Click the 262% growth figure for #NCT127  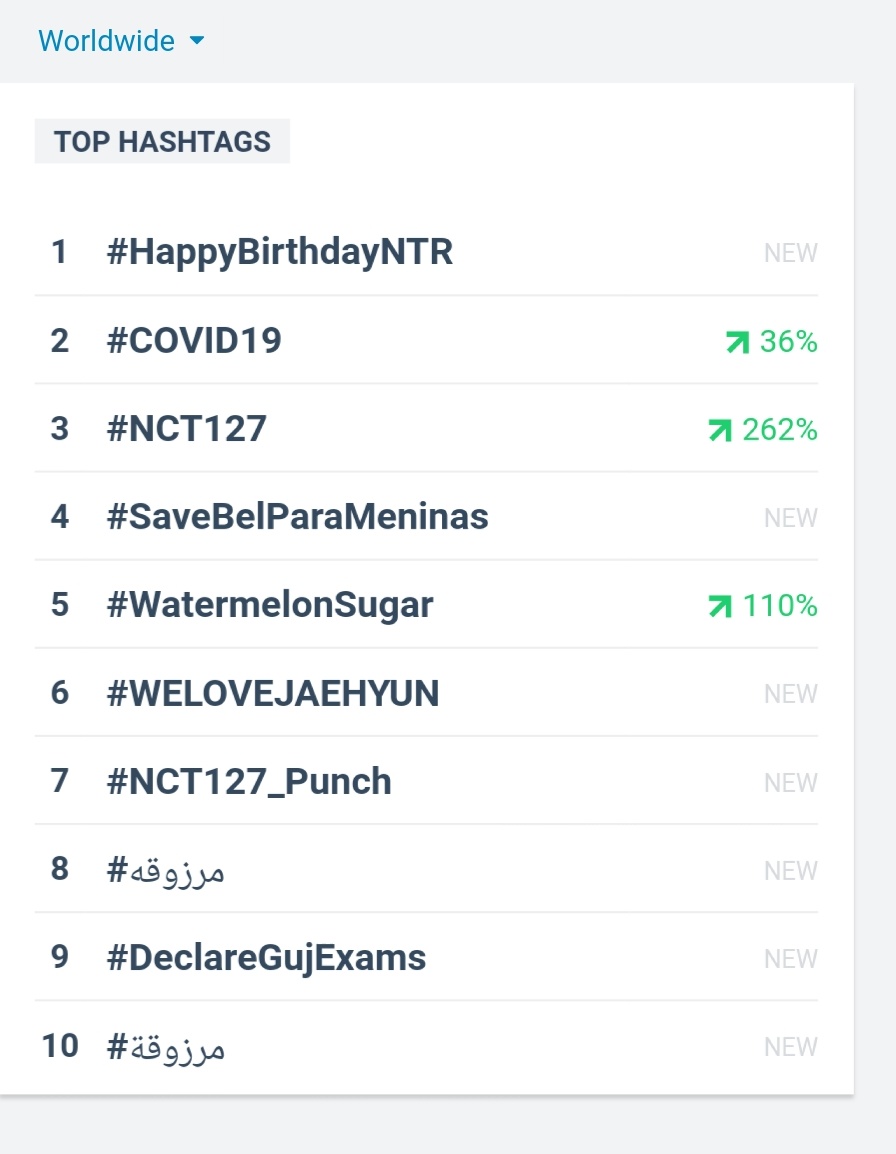(780, 430)
